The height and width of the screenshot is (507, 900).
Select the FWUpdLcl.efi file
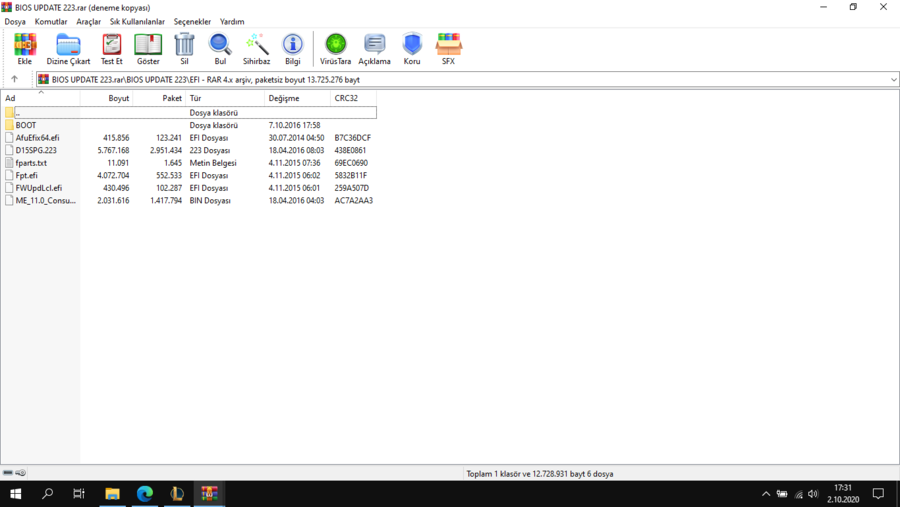coord(189,188)
